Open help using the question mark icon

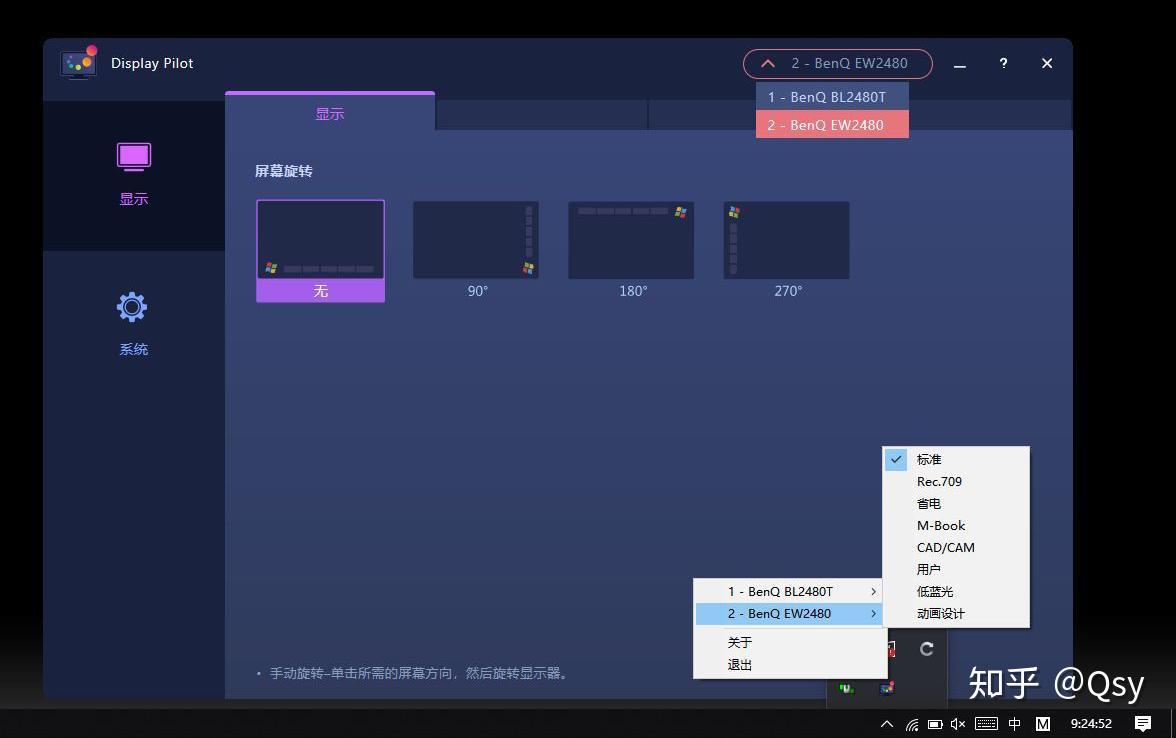pyautogui.click(x=1003, y=63)
